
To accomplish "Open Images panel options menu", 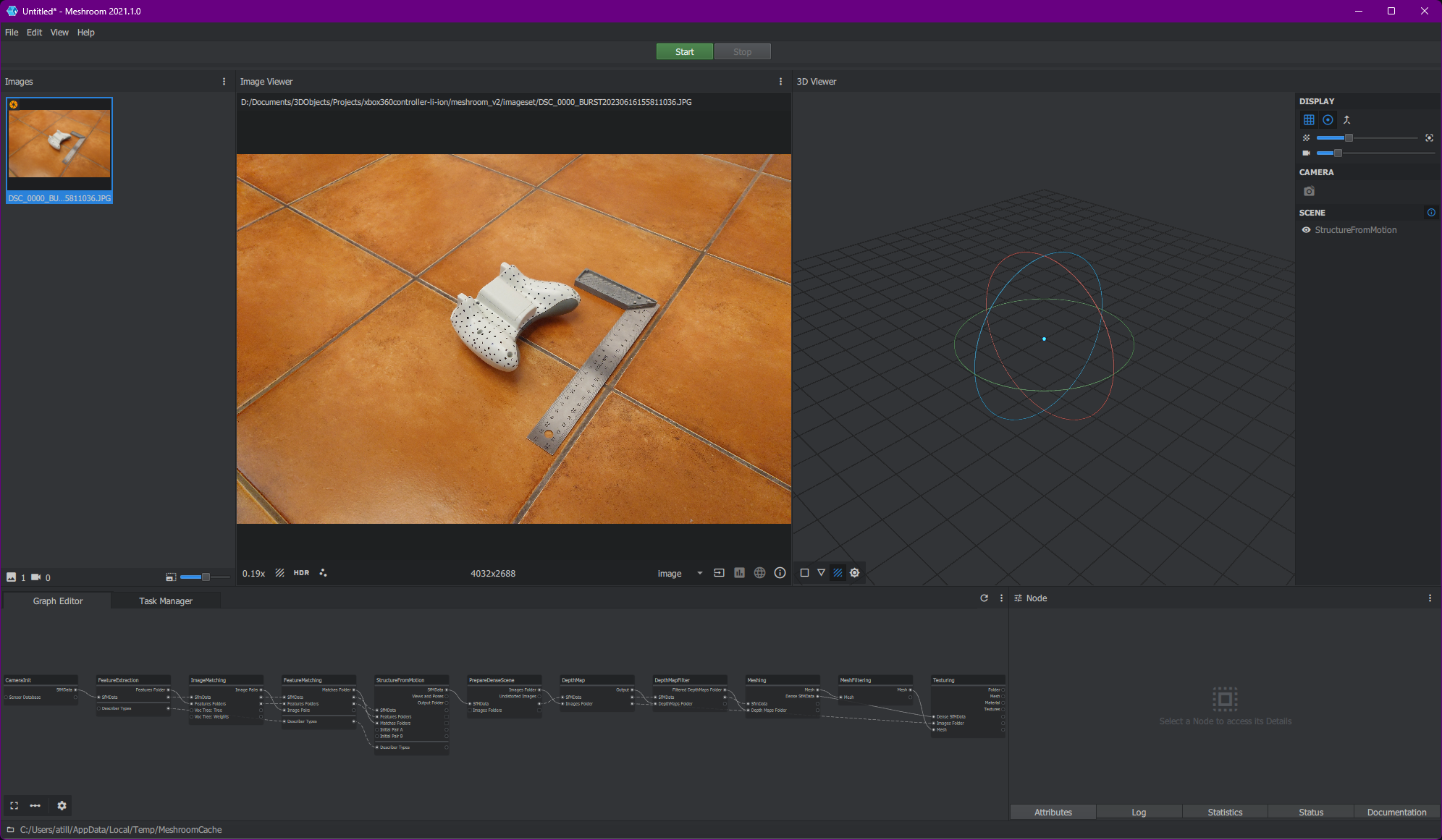I will [x=224, y=82].
